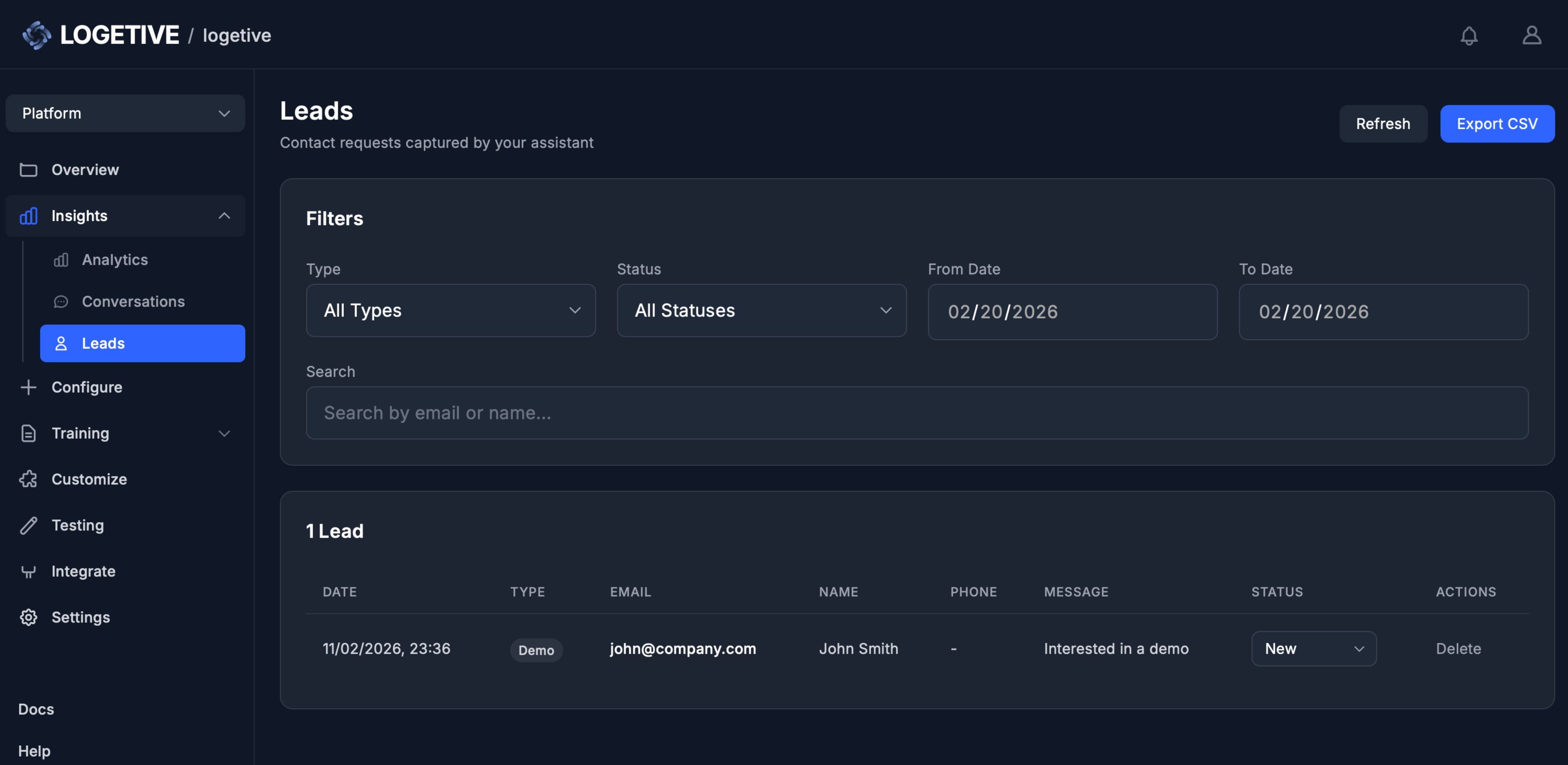Click the notification bell icon
The image size is (1568, 765).
pos(1469,36)
